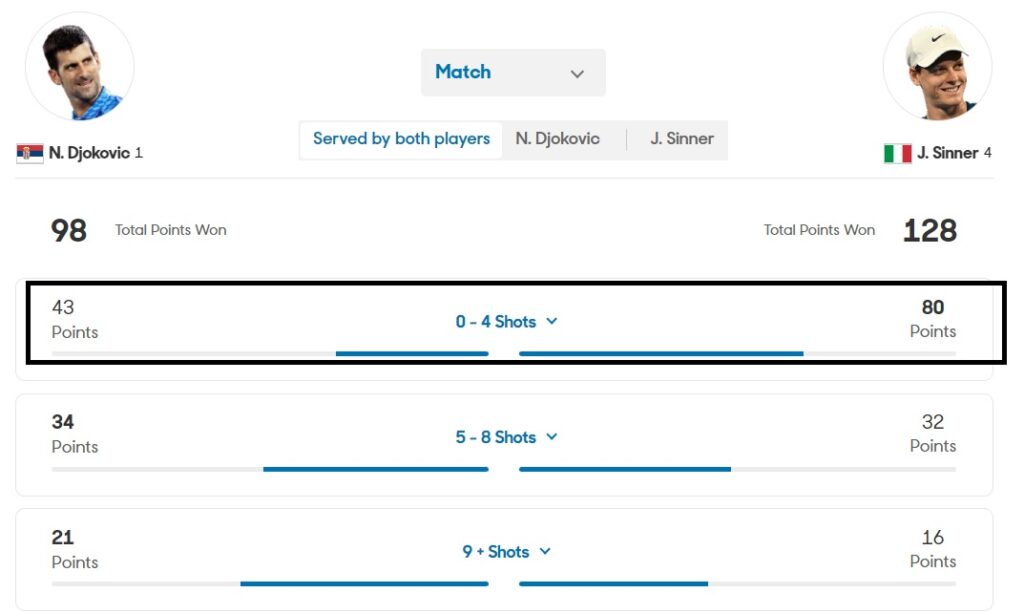
Task: Expand the 9 + Shots section
Action: pos(506,552)
